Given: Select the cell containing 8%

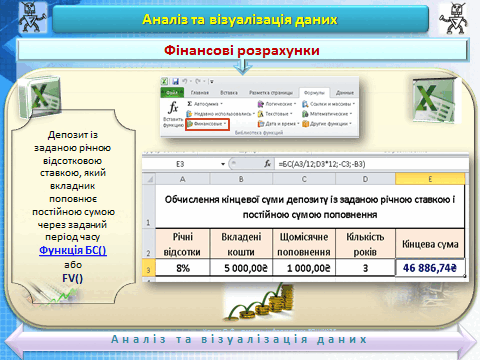Looking at the screenshot, I should click(x=183, y=268).
